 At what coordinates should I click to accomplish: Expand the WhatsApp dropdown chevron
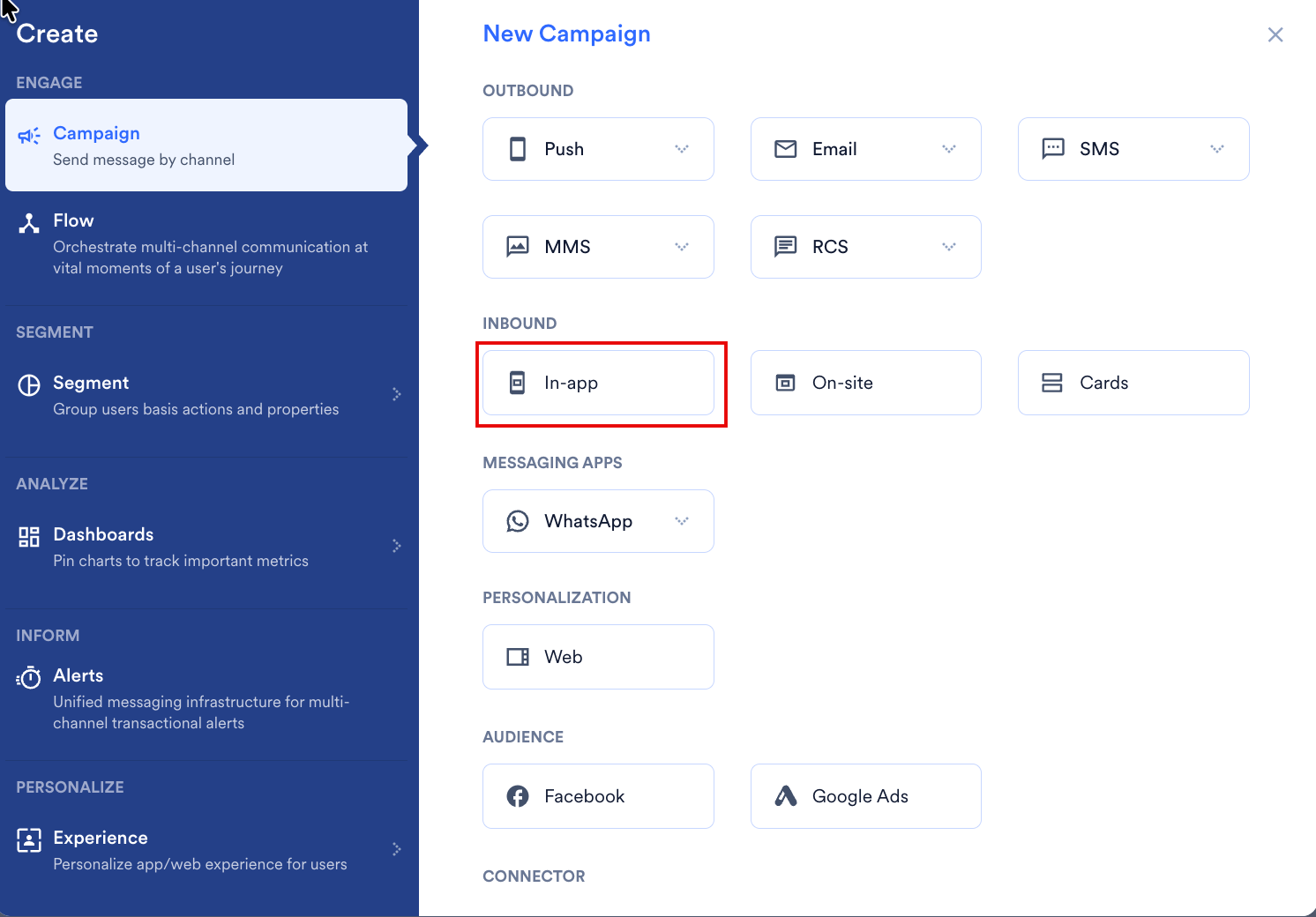(x=682, y=521)
